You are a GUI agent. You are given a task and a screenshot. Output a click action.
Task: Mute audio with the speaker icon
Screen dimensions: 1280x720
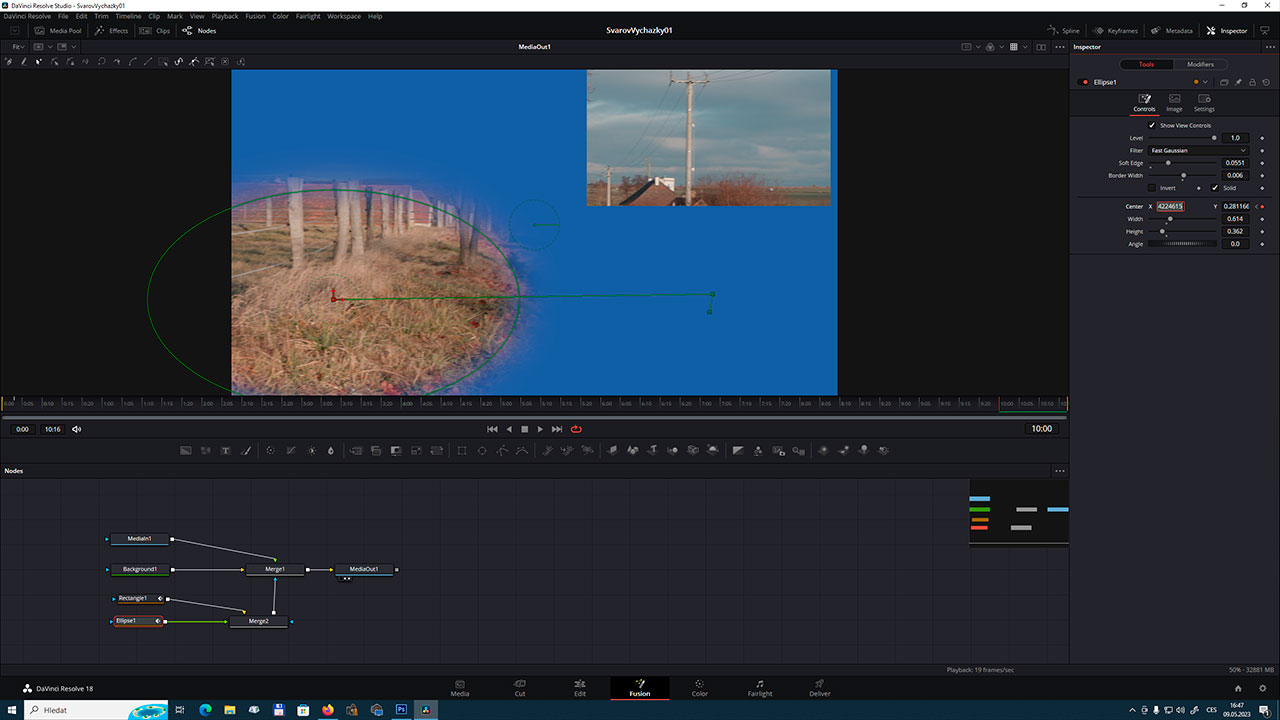[x=77, y=429]
